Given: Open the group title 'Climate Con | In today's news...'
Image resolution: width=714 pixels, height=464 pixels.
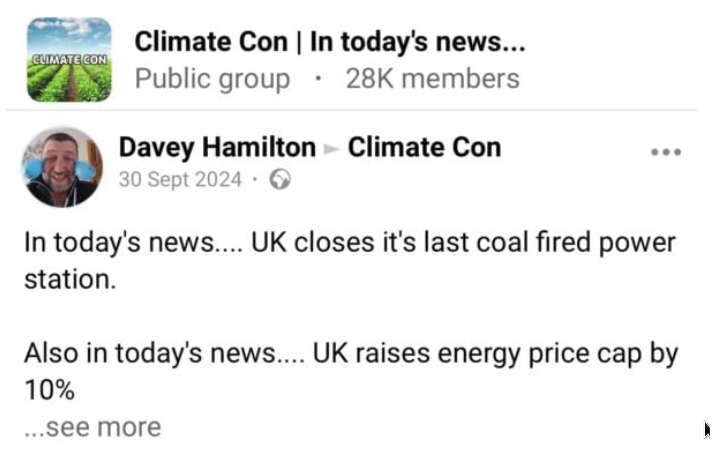Looking at the screenshot, I should [330, 42].
